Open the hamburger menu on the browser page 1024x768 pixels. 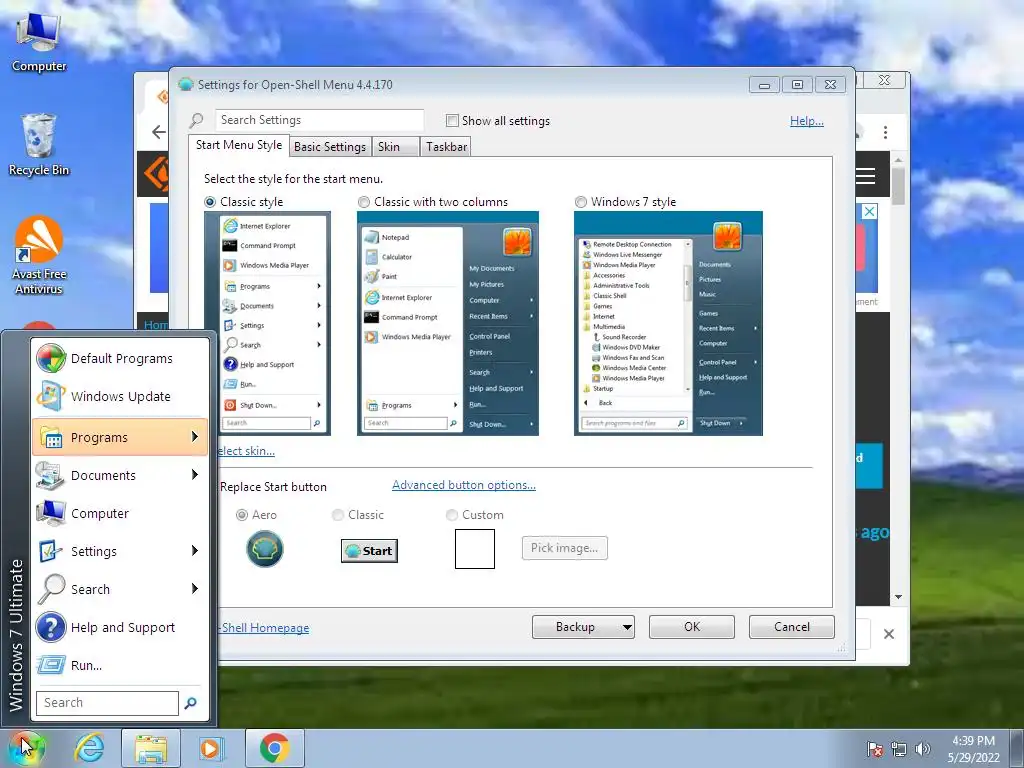[x=866, y=175]
